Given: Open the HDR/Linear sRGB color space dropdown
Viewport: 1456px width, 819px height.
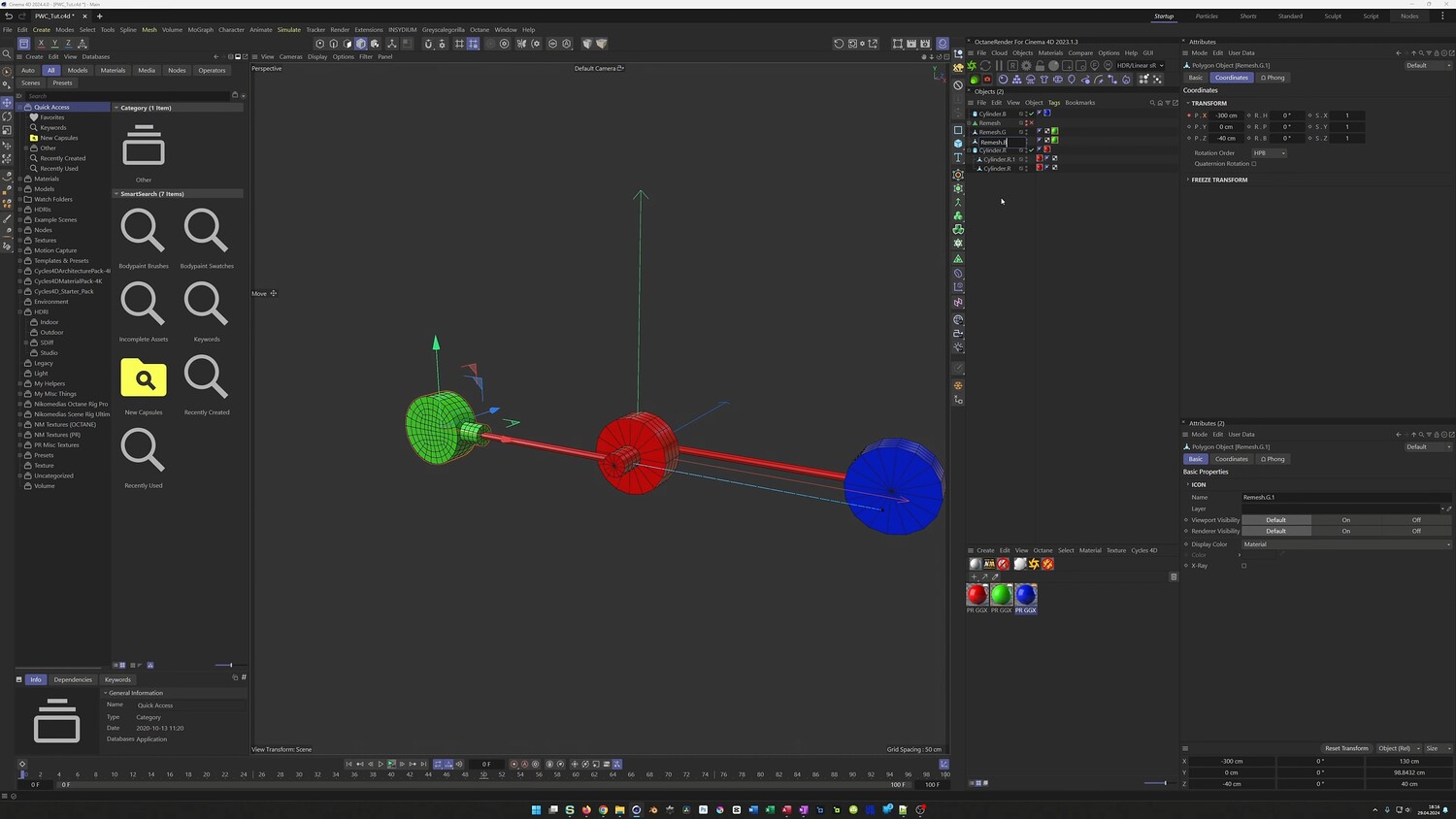Looking at the screenshot, I should coord(1141,66).
